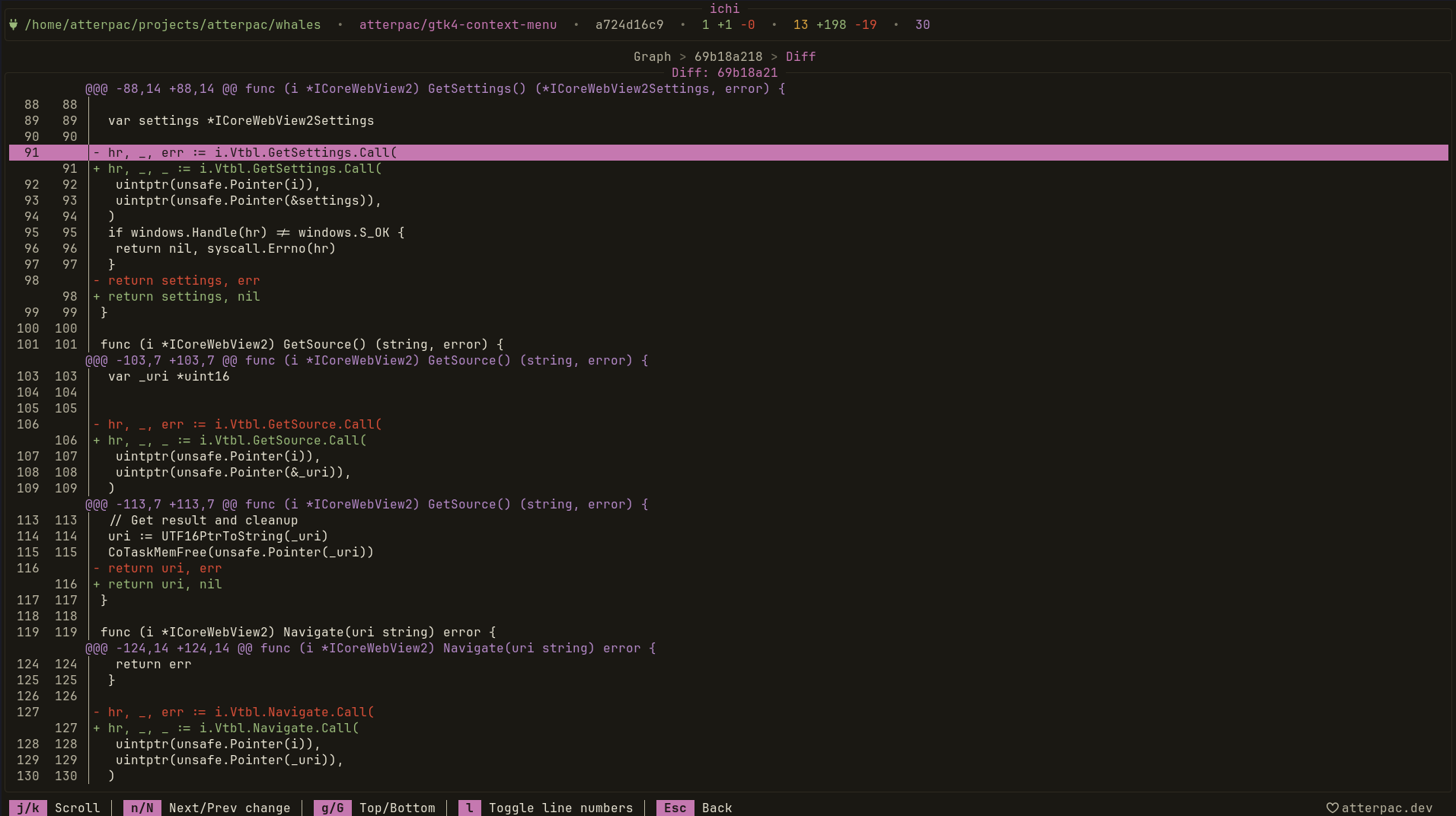This screenshot has width=1456, height=816.
Task: Click the line 'uintptr(unsafe.Pointer(&_uri)),'
Action: tap(233, 472)
